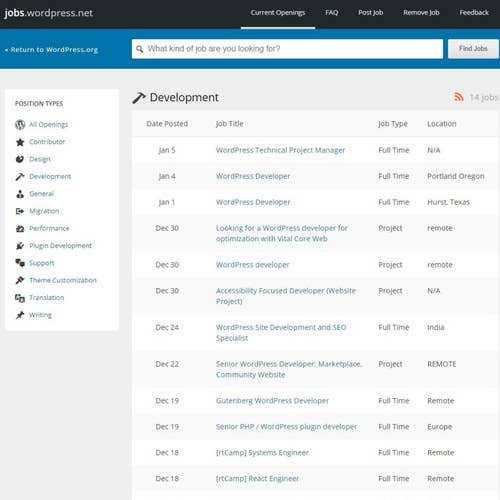Viewport: 500px width, 500px height.
Task: Click the Hurst, Texas location cell
Action: (x=448, y=202)
